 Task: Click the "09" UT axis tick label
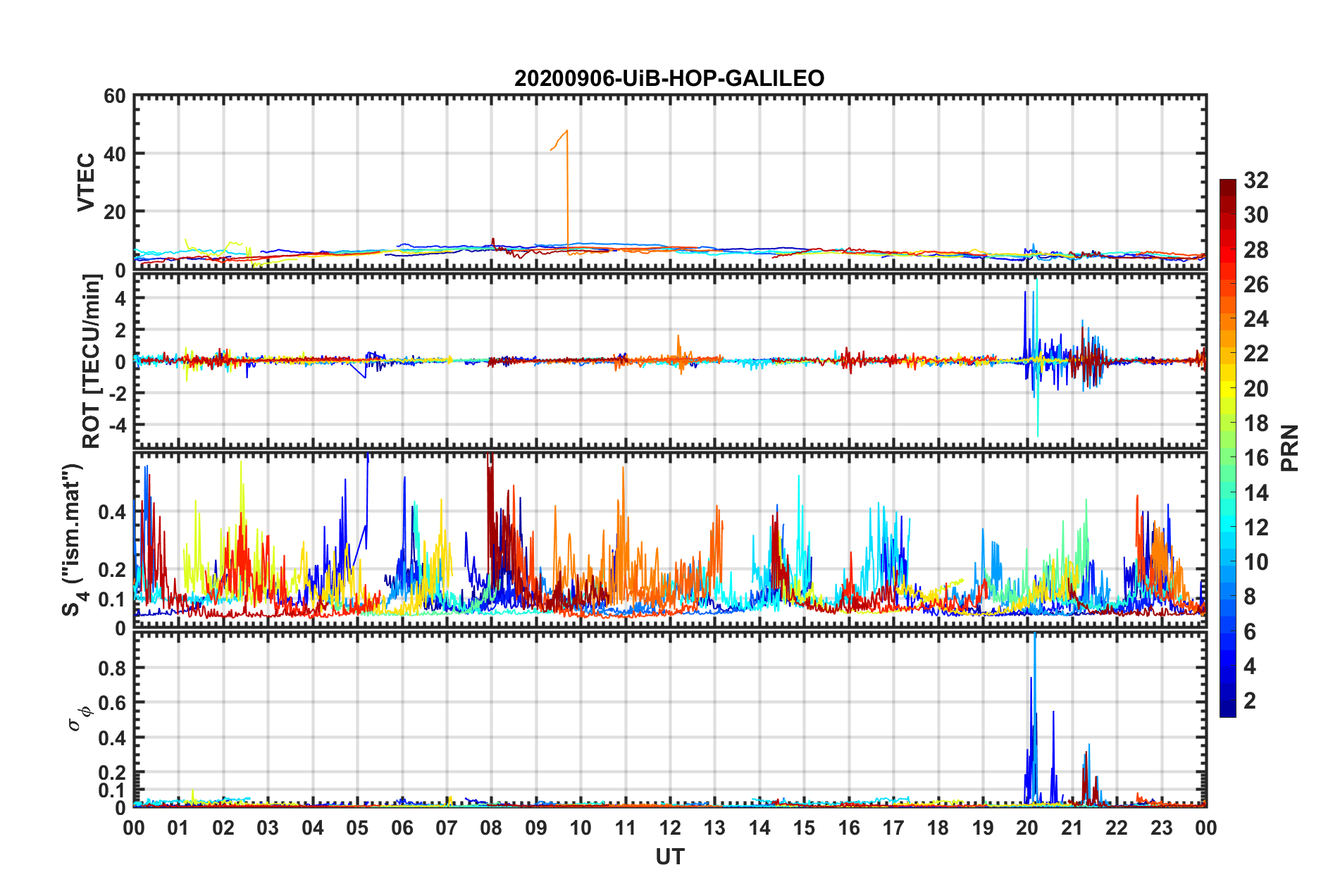pos(536,828)
